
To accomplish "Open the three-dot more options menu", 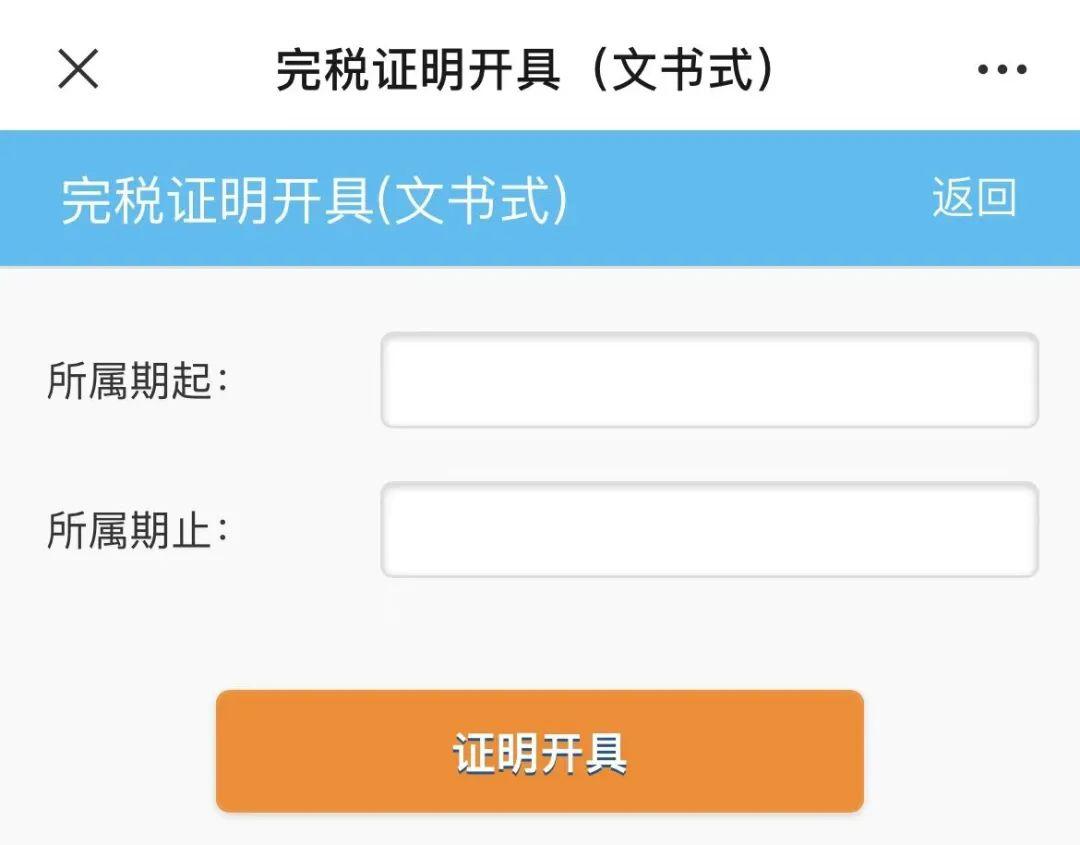I will coord(1001,70).
